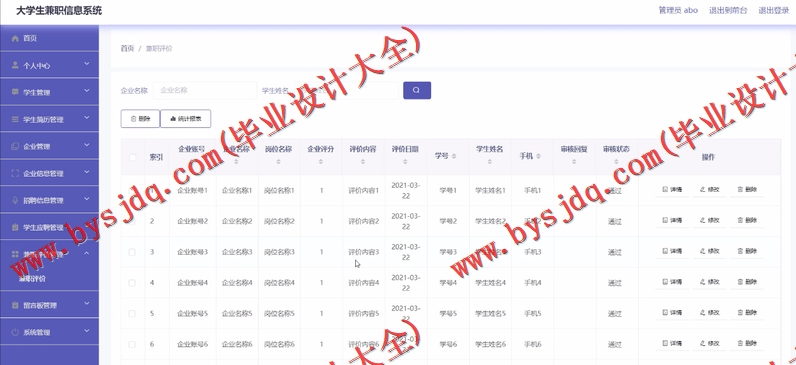Click 修改 for row 企业账号2
Image resolution: width=796 pixels, height=365 pixels.
710,220
